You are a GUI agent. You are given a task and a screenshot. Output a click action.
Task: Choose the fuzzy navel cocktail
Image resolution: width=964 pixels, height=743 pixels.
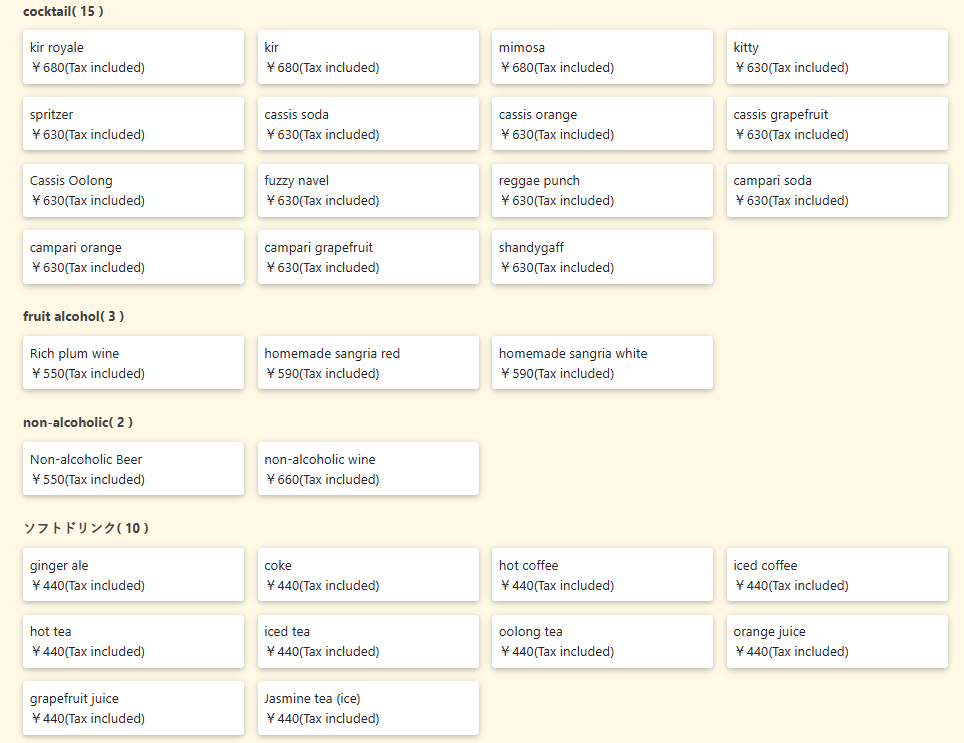368,190
